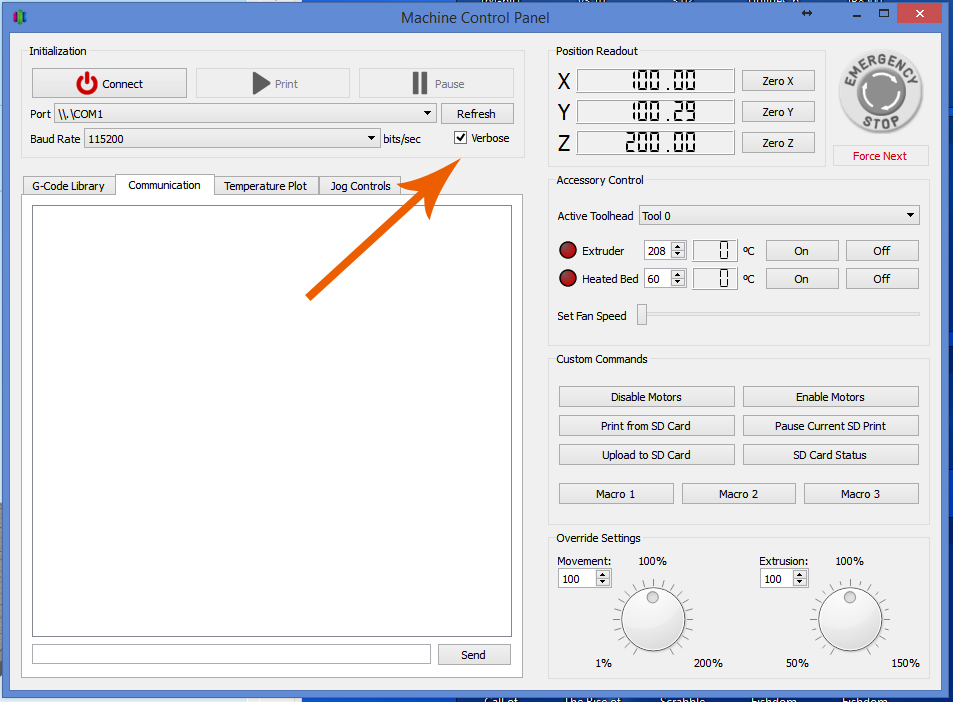Click the Zero X button
953x702 pixels.
(778, 81)
